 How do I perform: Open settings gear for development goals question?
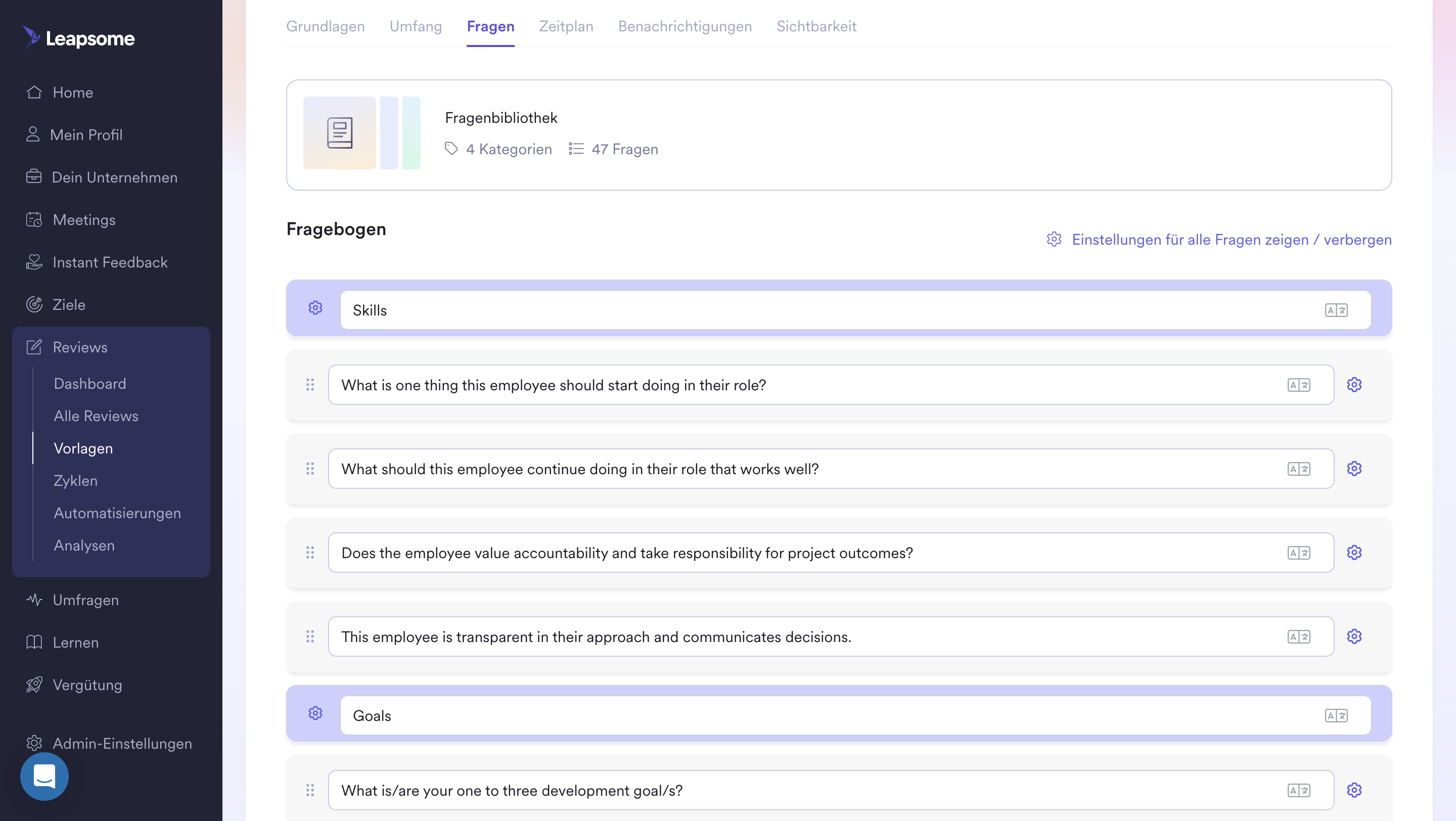[1354, 790]
